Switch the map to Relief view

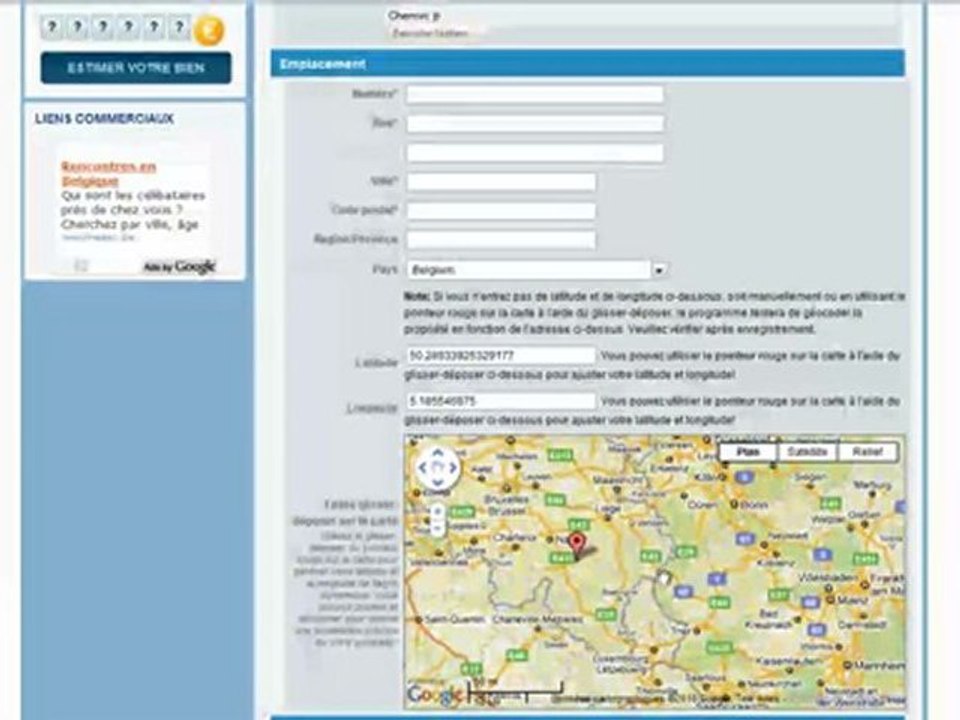(866, 452)
